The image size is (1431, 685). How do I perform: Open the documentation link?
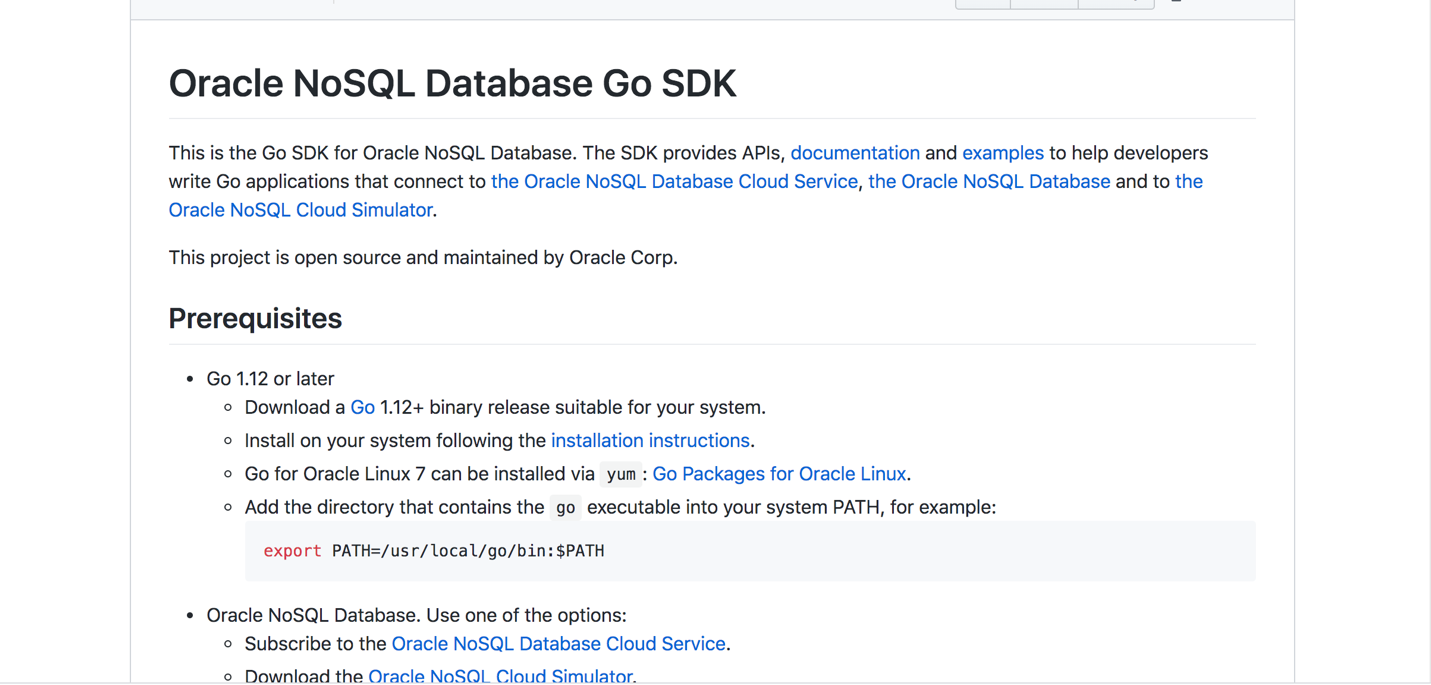854,153
